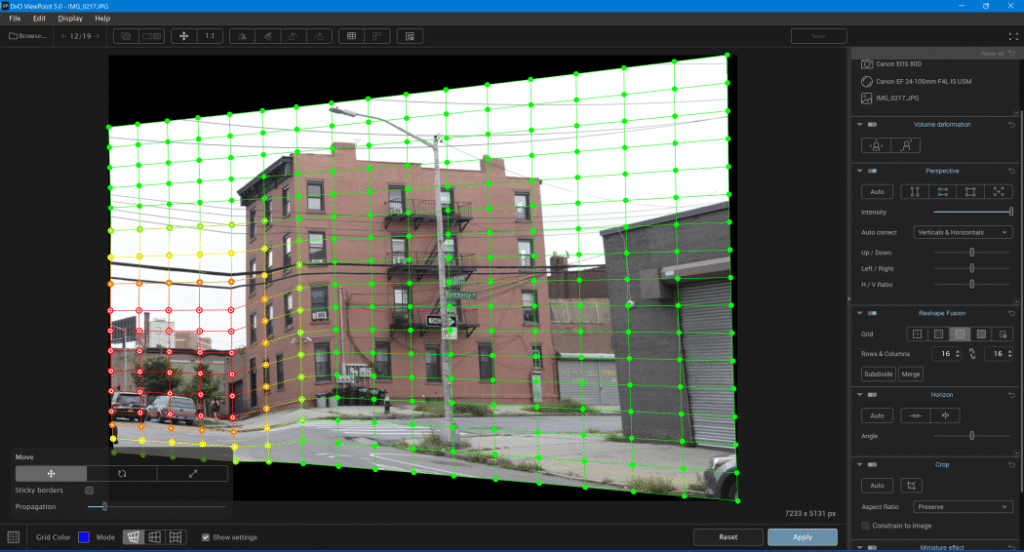Open the File menu

(15, 18)
